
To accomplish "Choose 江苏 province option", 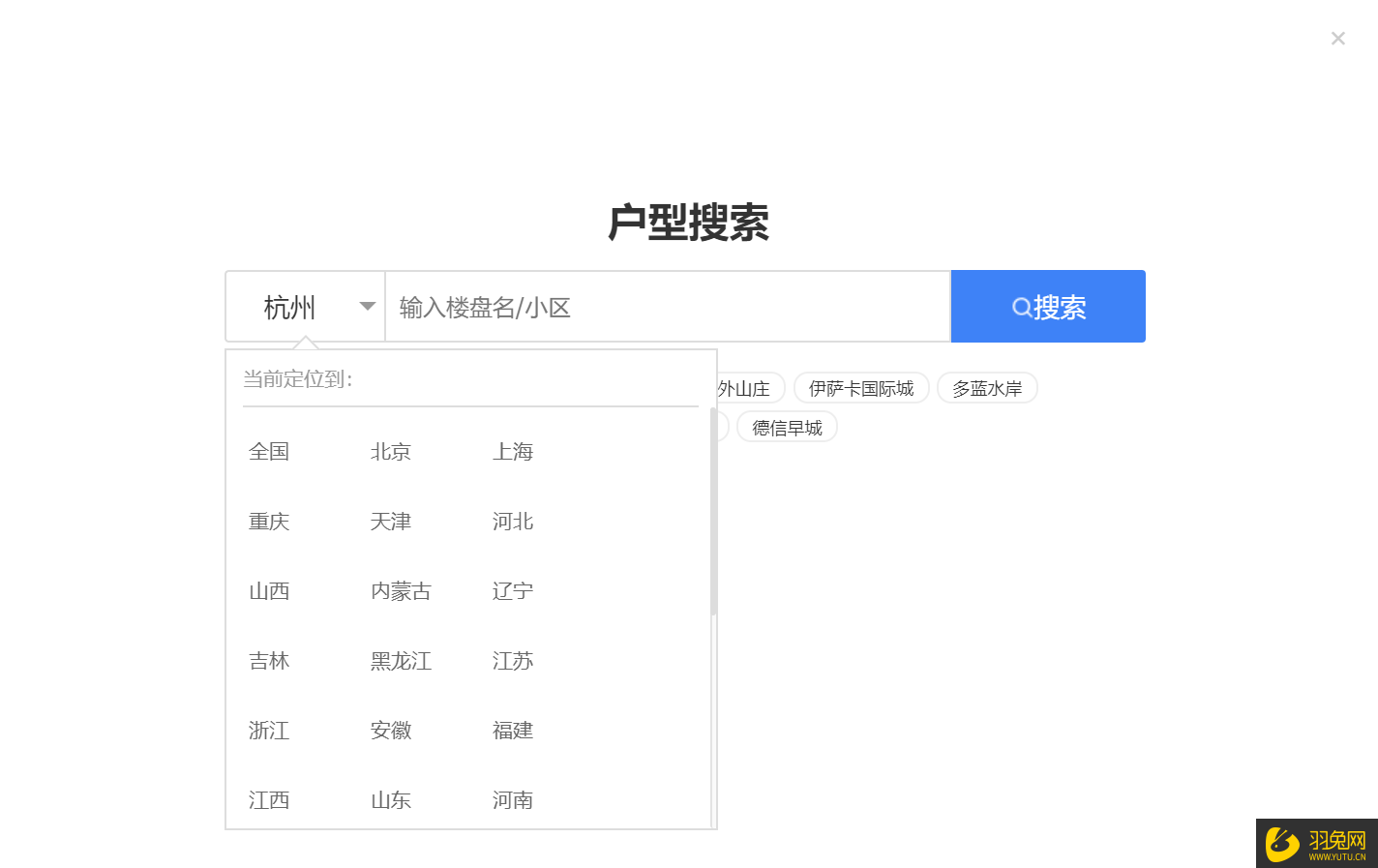I will tap(513, 661).
